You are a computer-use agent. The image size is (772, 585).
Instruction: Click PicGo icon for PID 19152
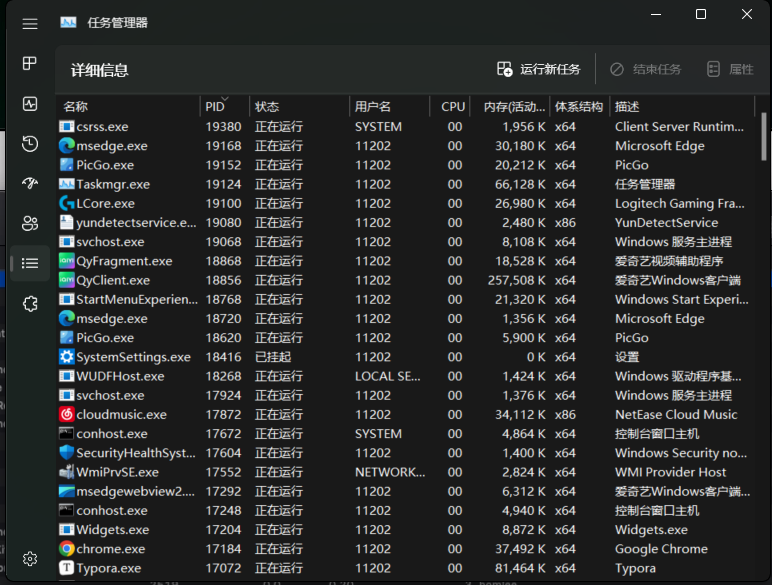66,165
